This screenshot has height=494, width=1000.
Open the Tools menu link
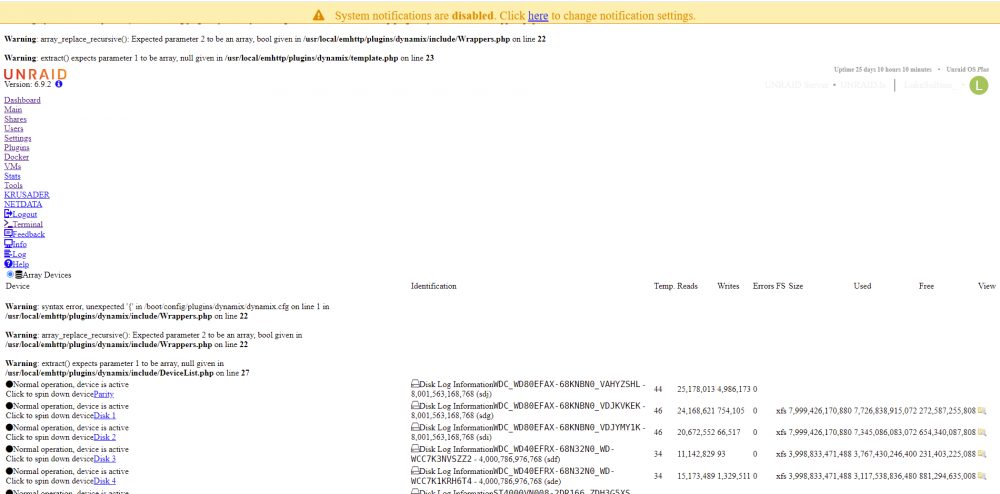13,185
